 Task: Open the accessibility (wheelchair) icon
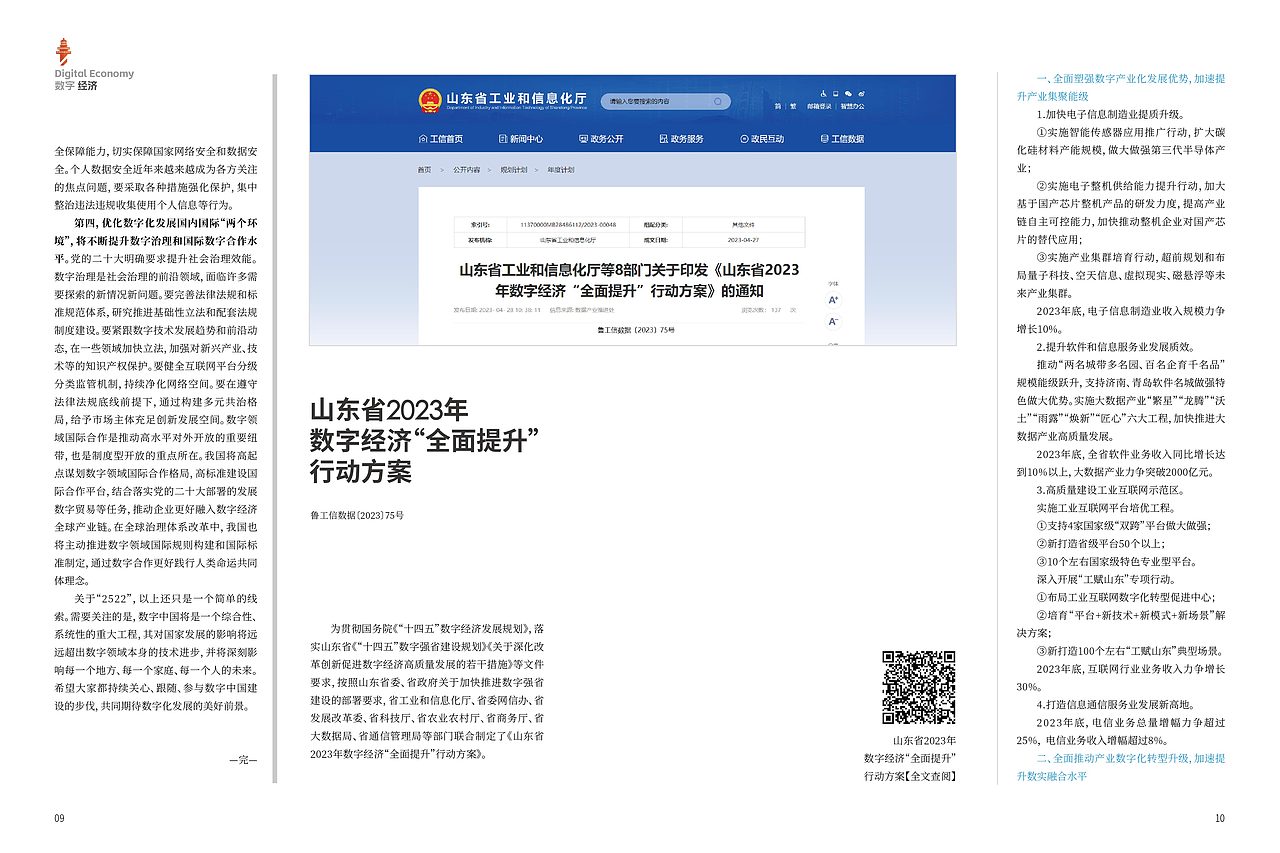coord(824,93)
